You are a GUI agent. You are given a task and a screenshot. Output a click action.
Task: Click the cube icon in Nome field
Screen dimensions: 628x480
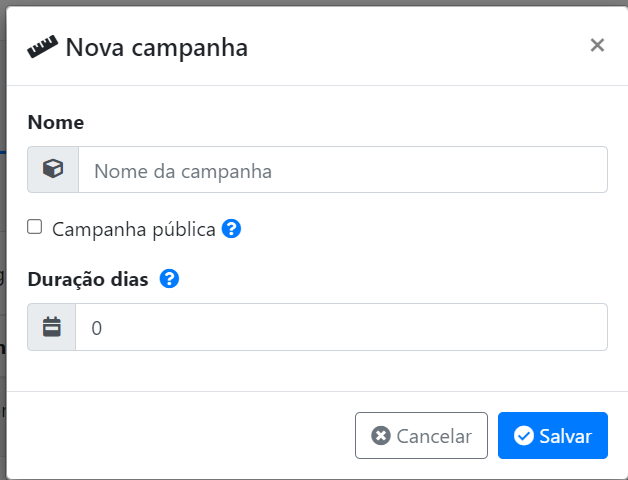tap(53, 169)
